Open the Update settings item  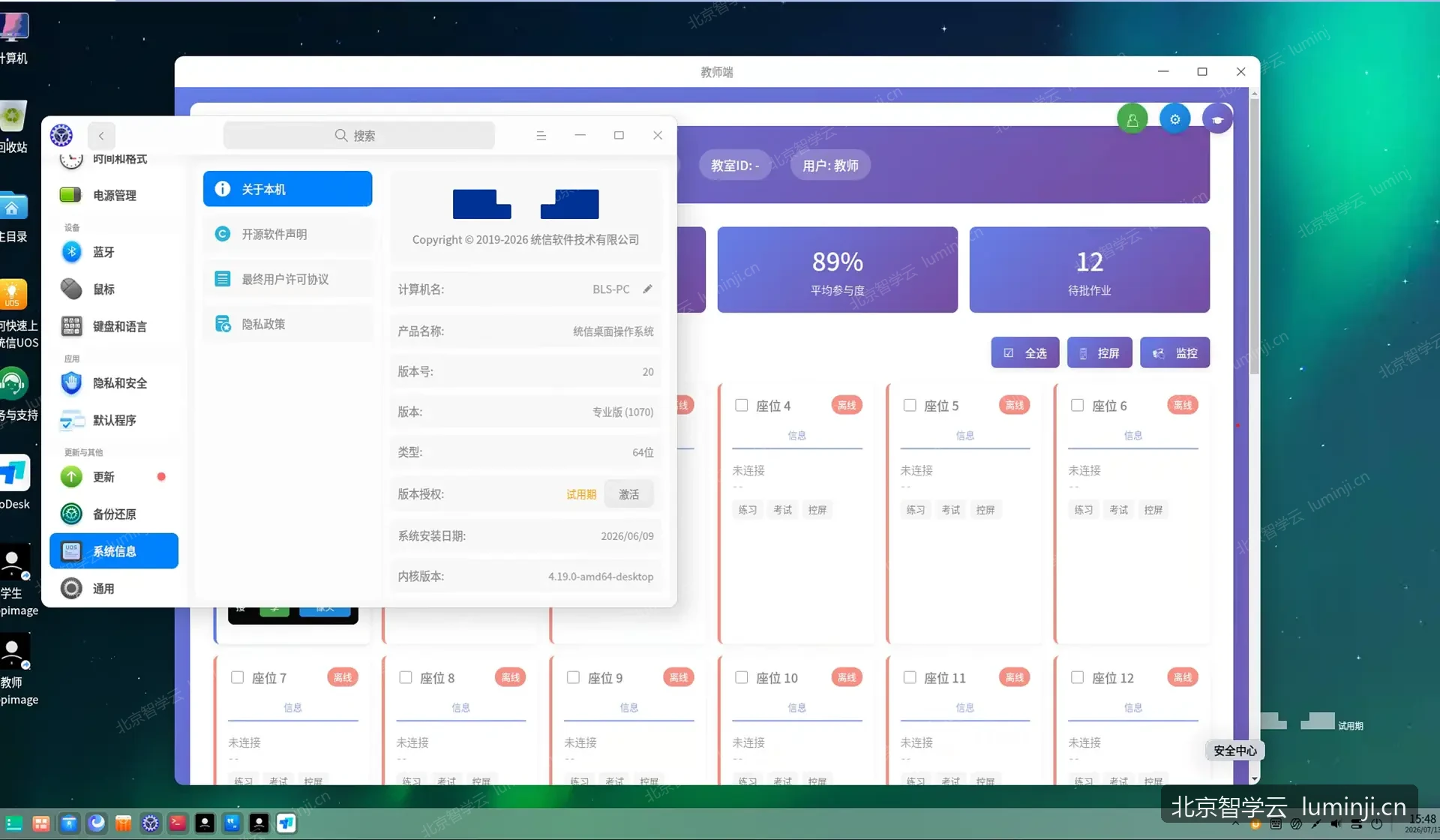(114, 477)
